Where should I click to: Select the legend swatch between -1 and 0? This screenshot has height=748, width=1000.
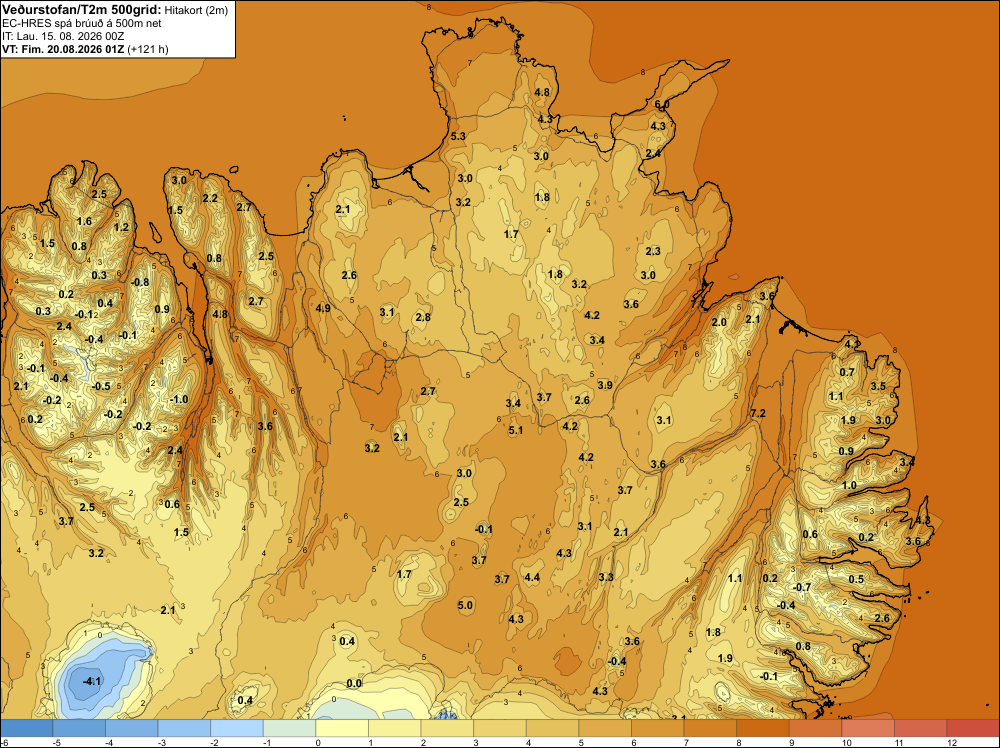click(x=290, y=728)
